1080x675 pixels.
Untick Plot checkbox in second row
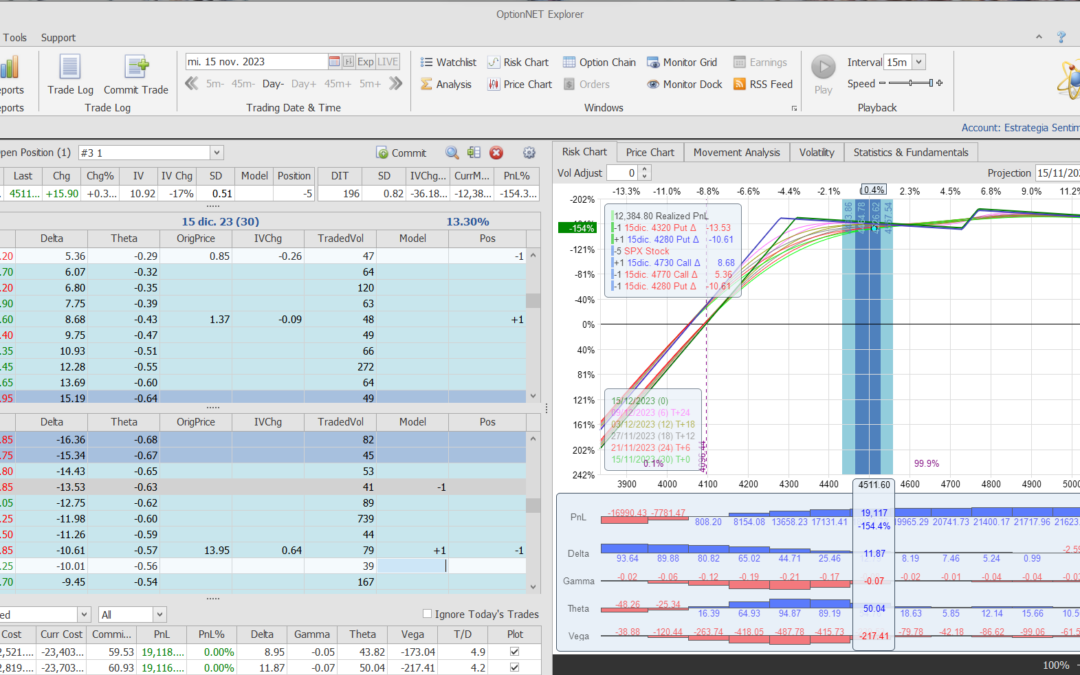515,668
